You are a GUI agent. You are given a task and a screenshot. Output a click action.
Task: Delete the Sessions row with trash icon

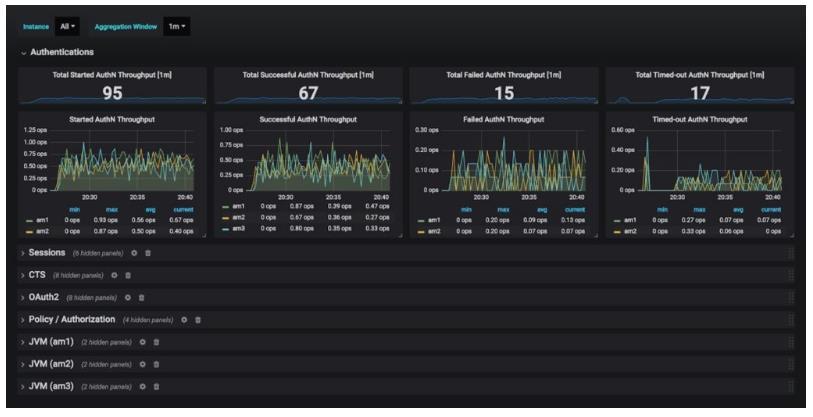148,253
